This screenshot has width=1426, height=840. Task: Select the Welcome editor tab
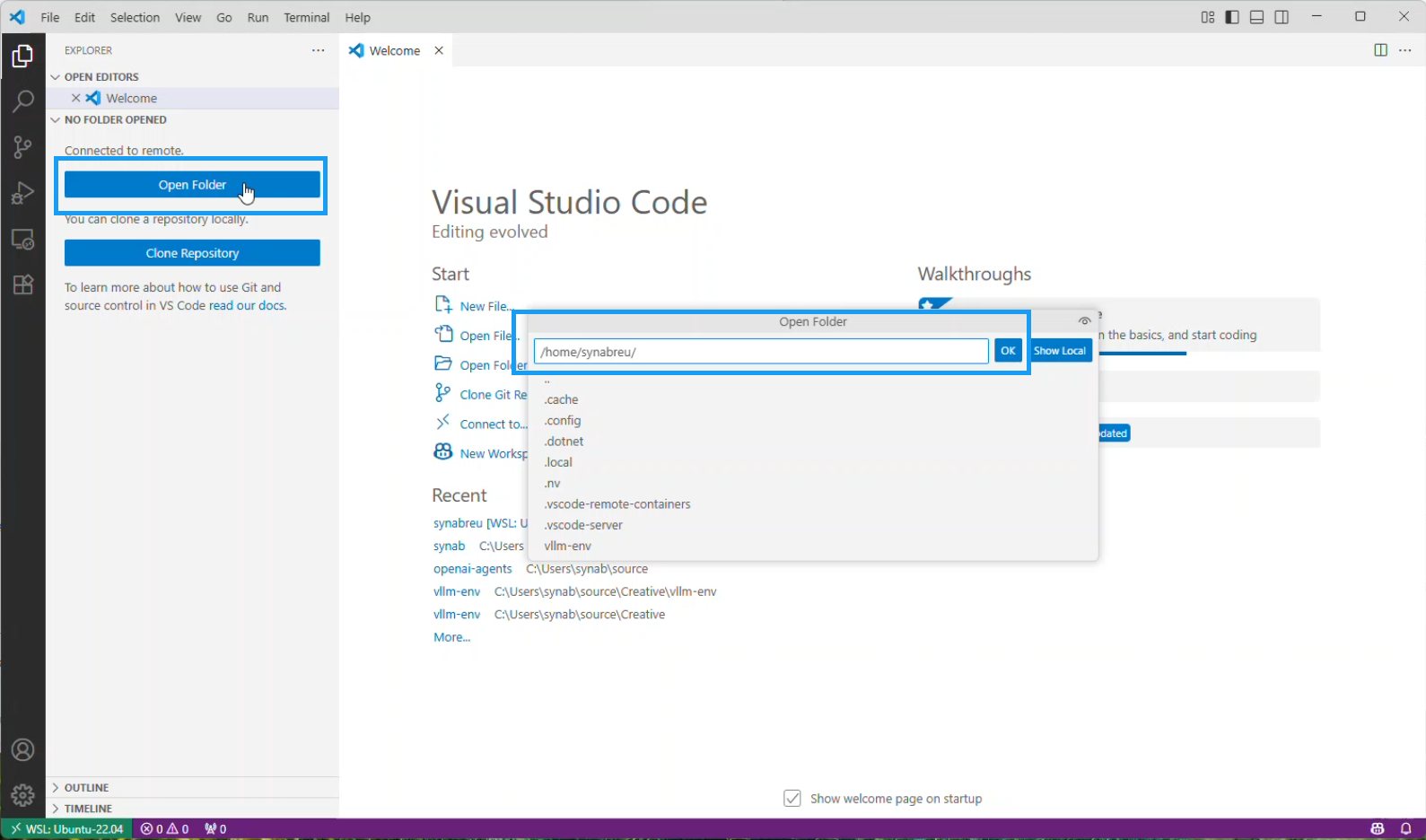[x=395, y=50]
